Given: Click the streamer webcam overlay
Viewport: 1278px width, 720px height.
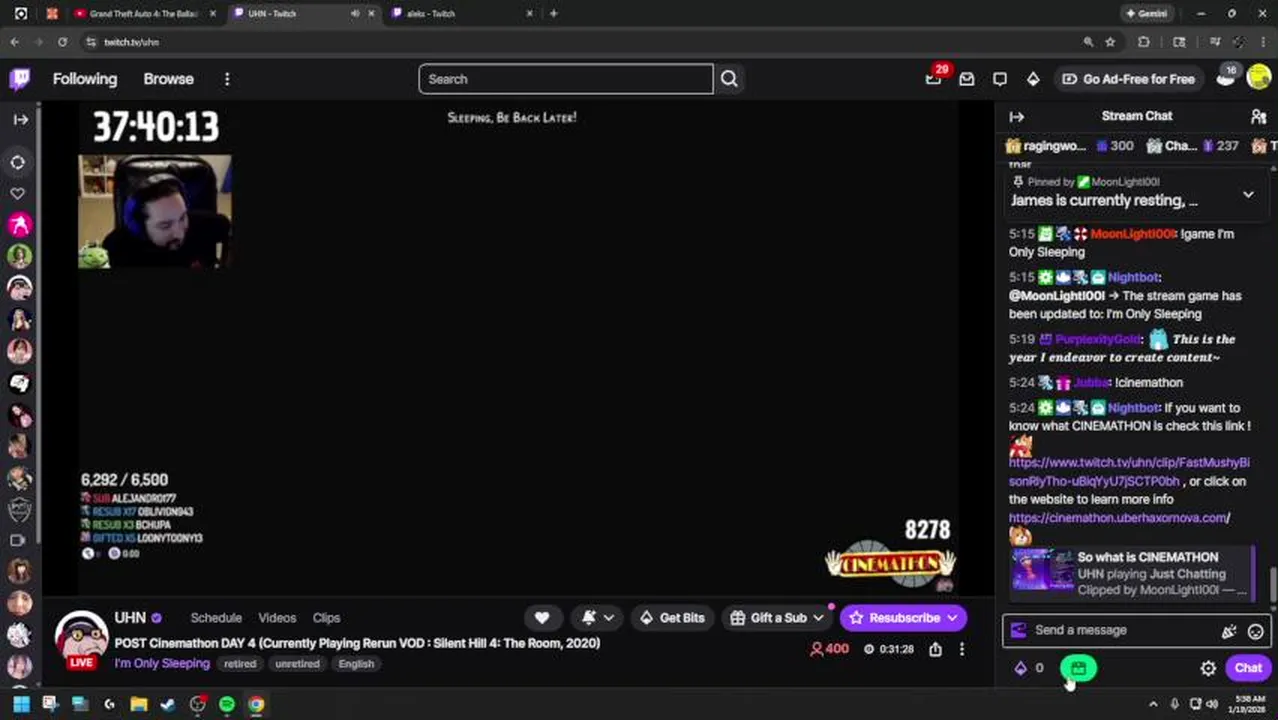Looking at the screenshot, I should pyautogui.click(x=155, y=212).
